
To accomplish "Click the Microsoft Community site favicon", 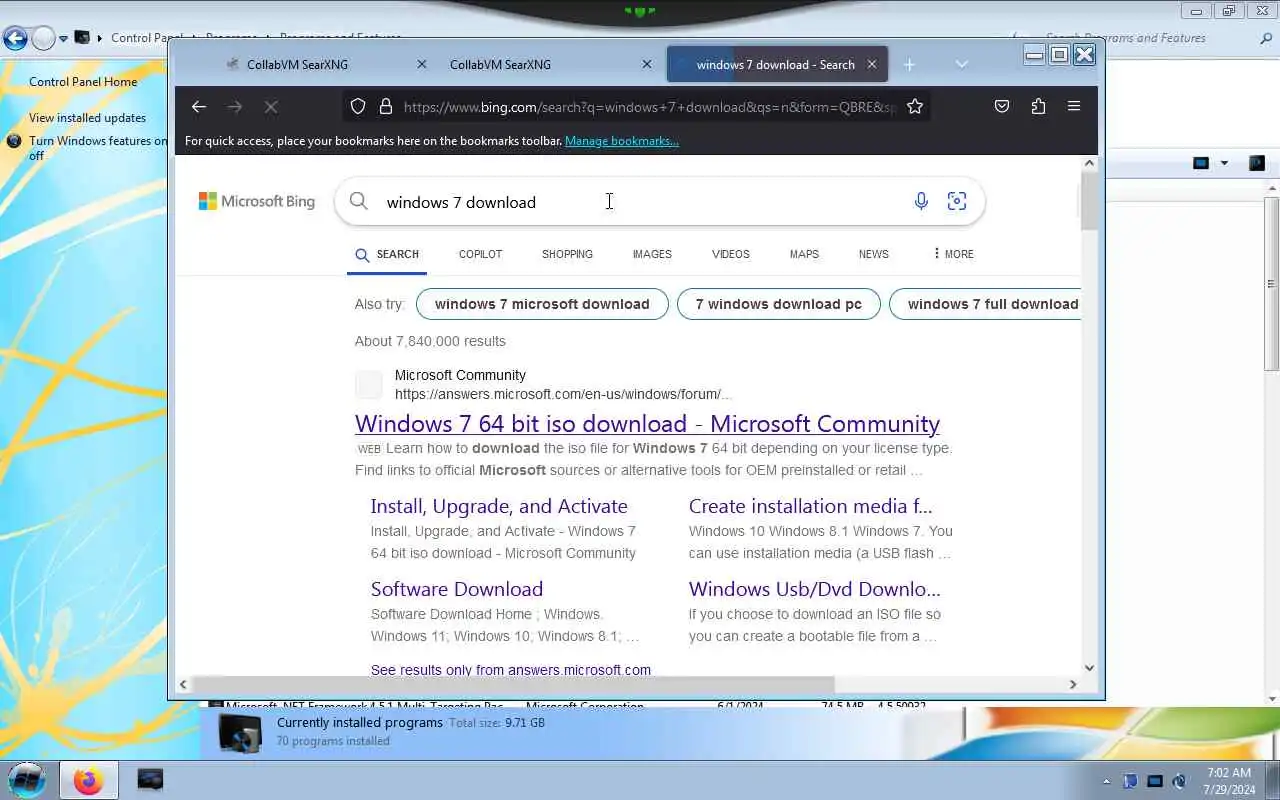I will click(369, 385).
